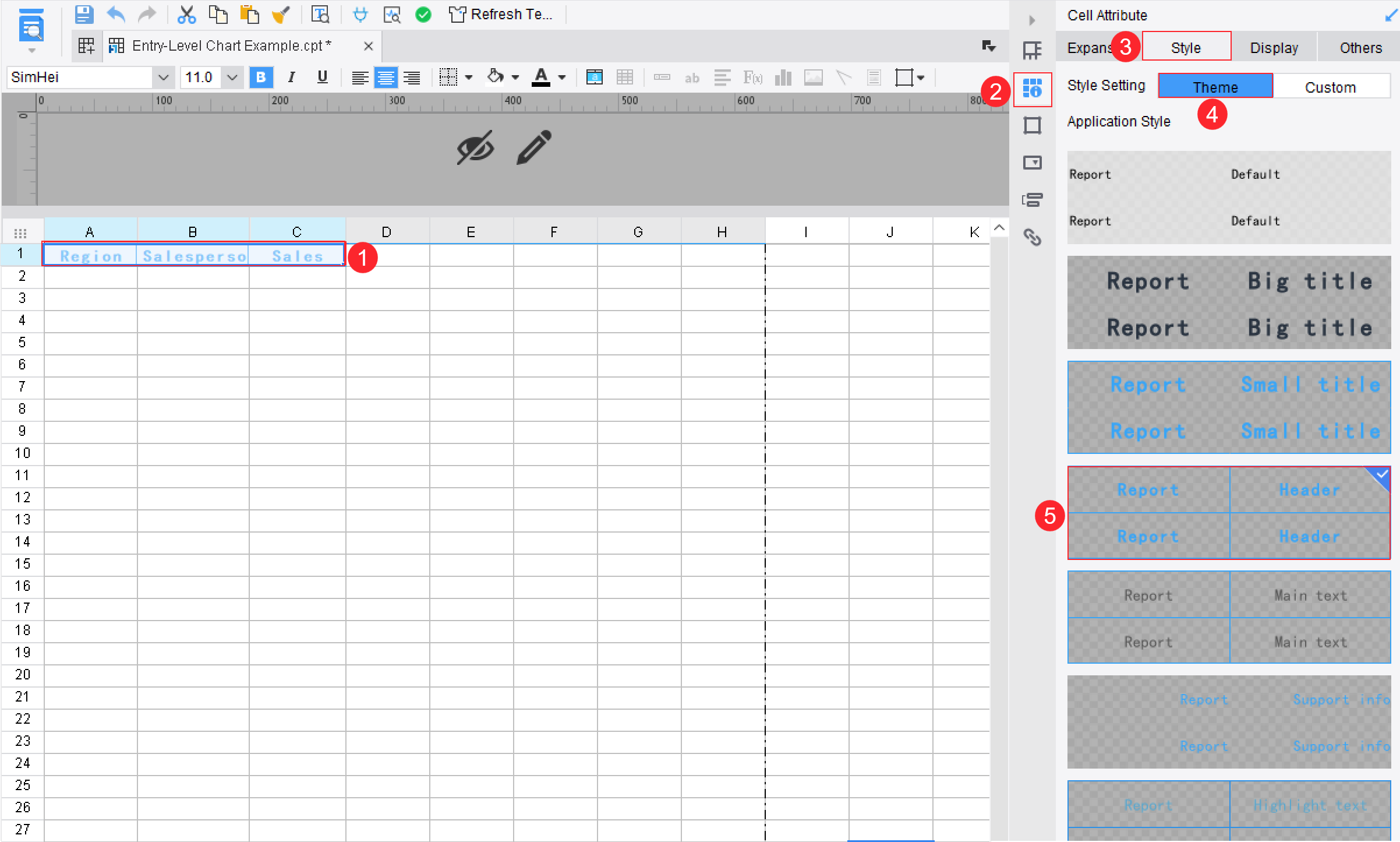Viewport: 1400px width, 842px height.
Task: Toggle Underline formatting
Action: (x=322, y=77)
